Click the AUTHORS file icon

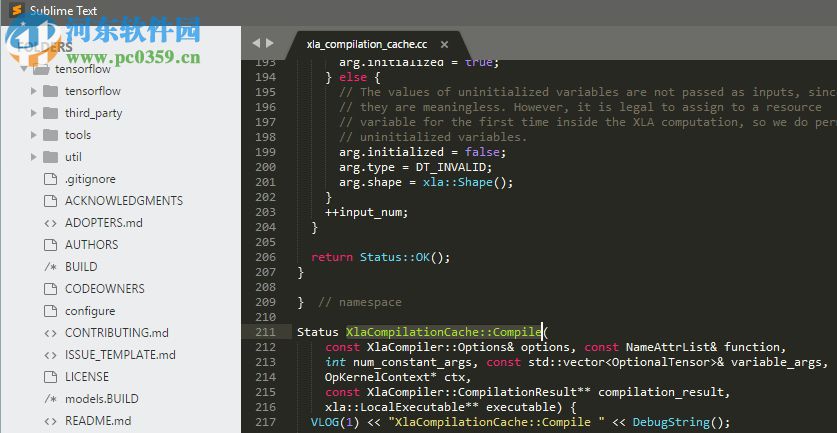[50, 245]
